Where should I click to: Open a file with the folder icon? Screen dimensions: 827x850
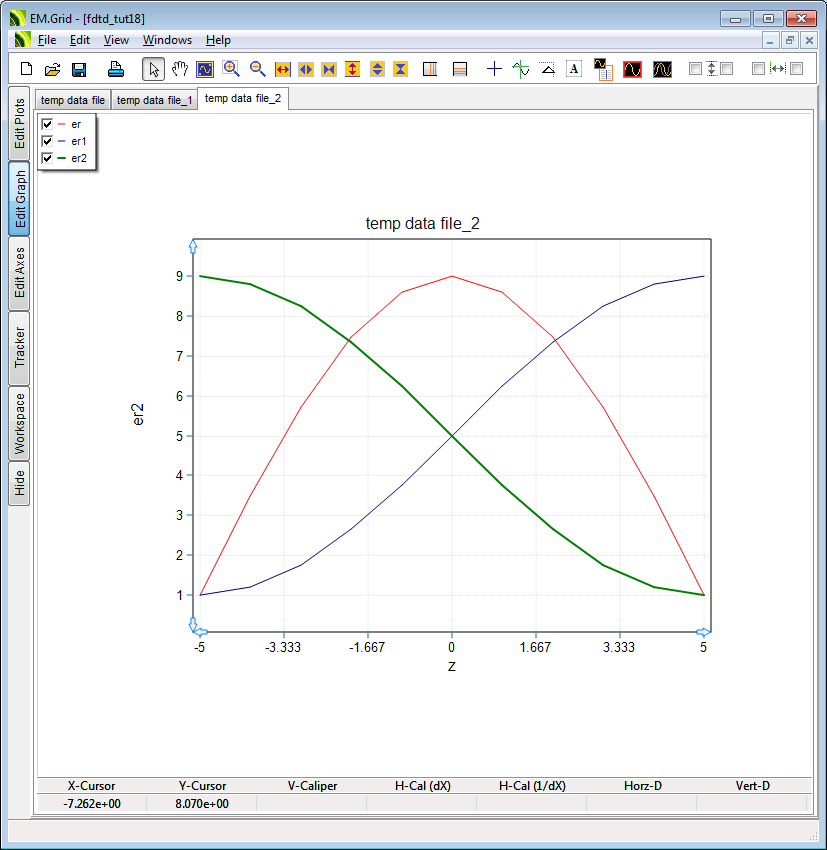[53, 69]
